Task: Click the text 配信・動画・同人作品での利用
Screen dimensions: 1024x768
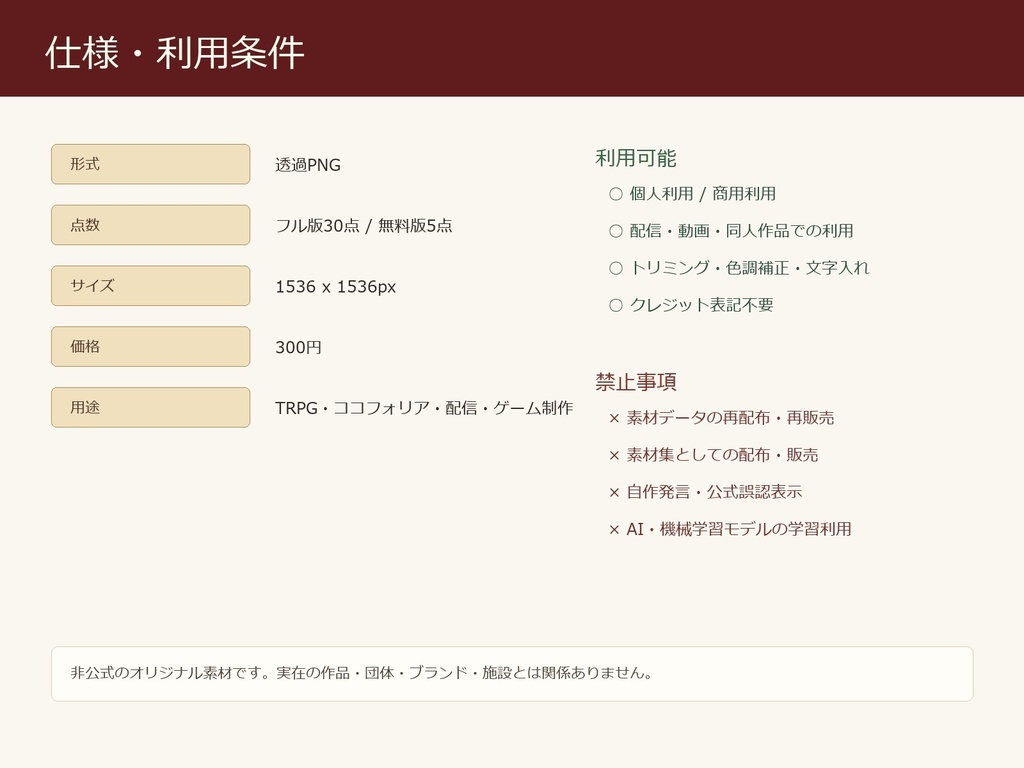Action: click(x=741, y=231)
